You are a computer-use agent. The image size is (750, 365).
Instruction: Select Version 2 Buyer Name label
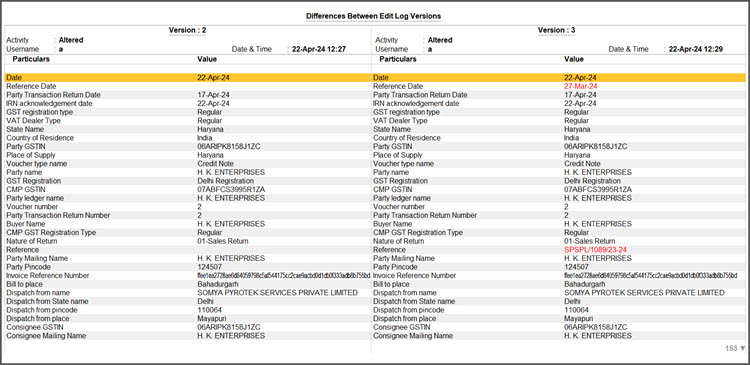pos(26,224)
